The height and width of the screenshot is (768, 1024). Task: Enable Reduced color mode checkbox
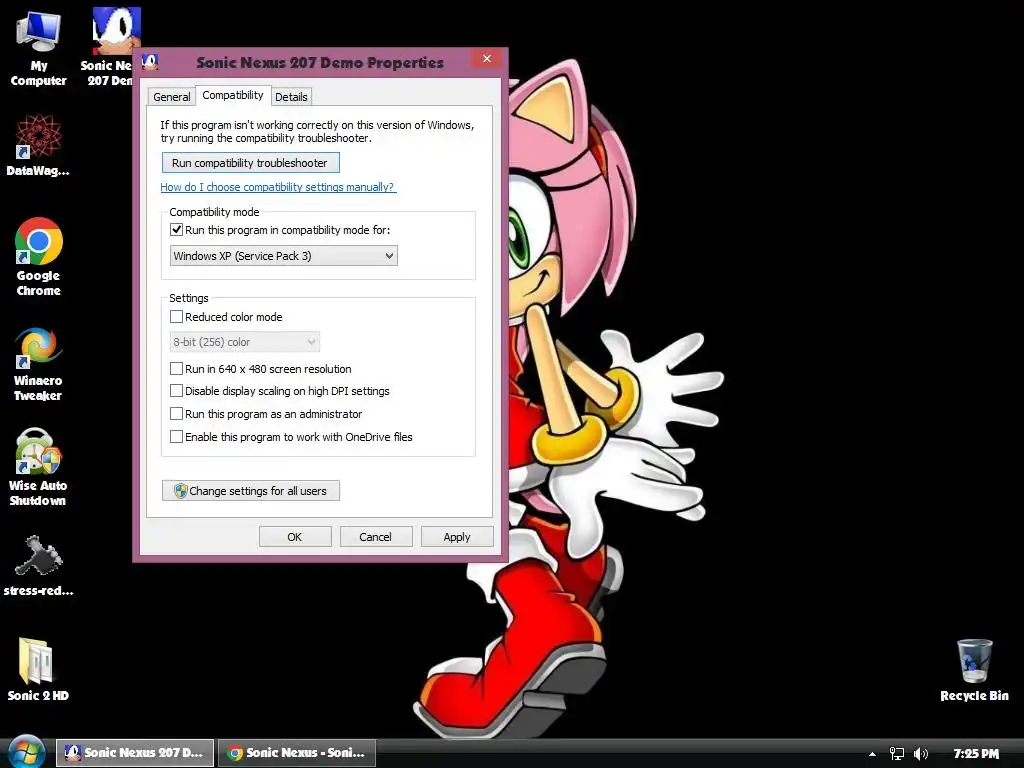(x=176, y=317)
